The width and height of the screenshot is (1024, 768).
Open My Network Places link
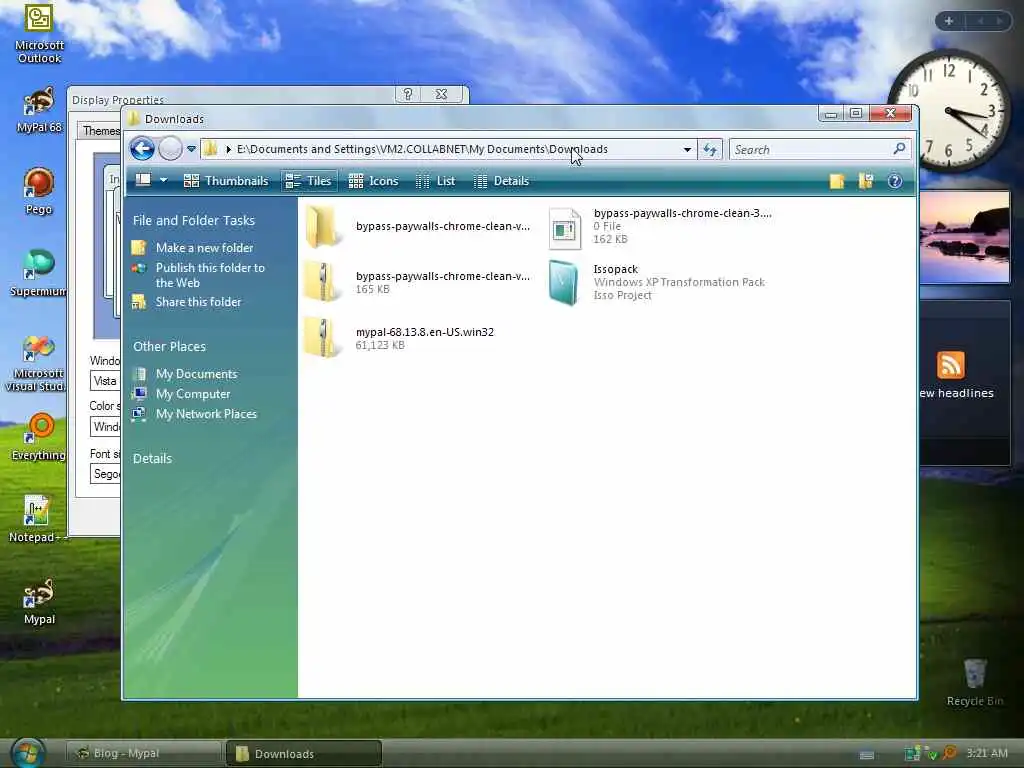195,414
